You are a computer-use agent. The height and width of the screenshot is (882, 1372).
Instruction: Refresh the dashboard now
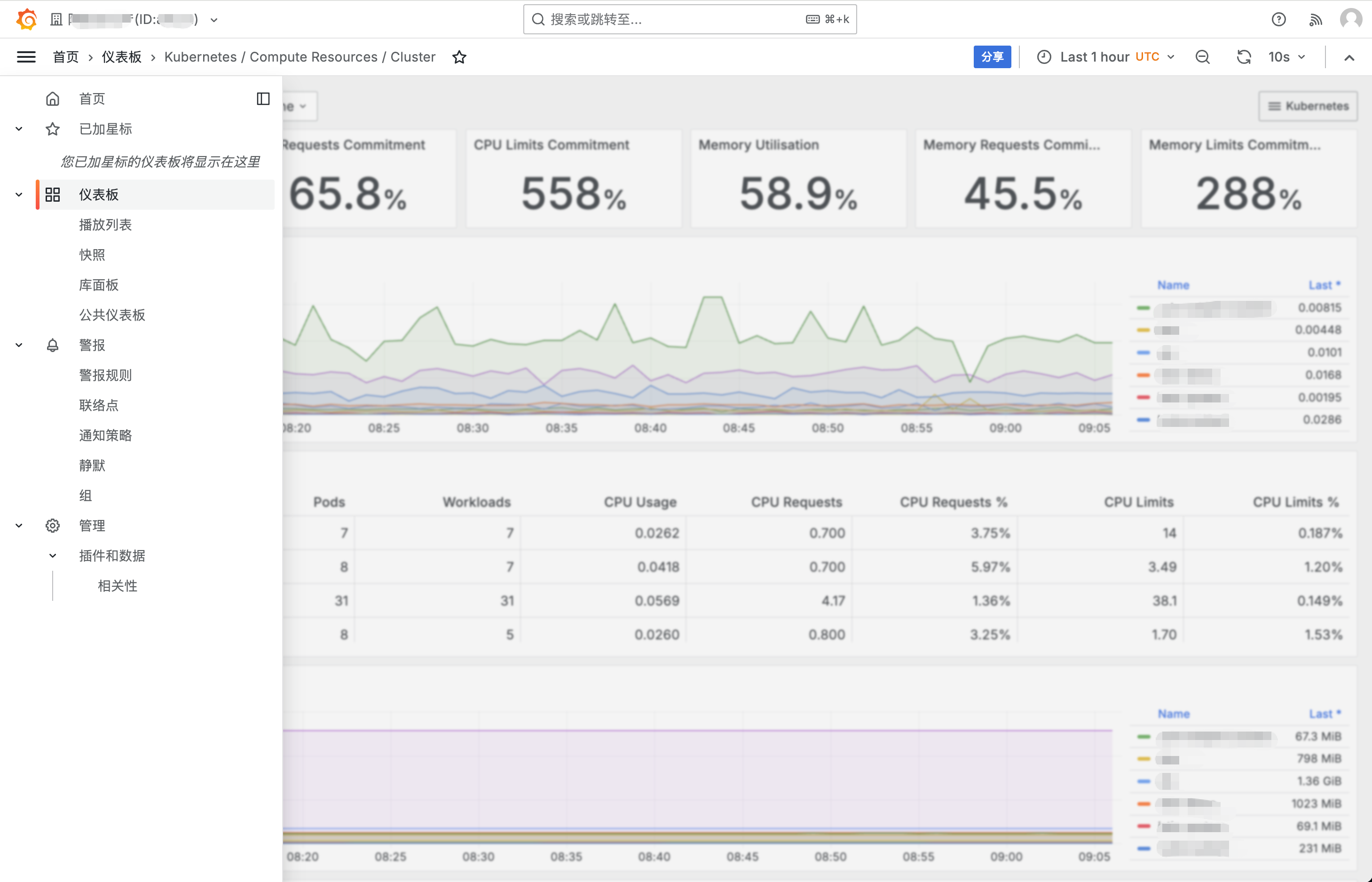pyautogui.click(x=1243, y=57)
